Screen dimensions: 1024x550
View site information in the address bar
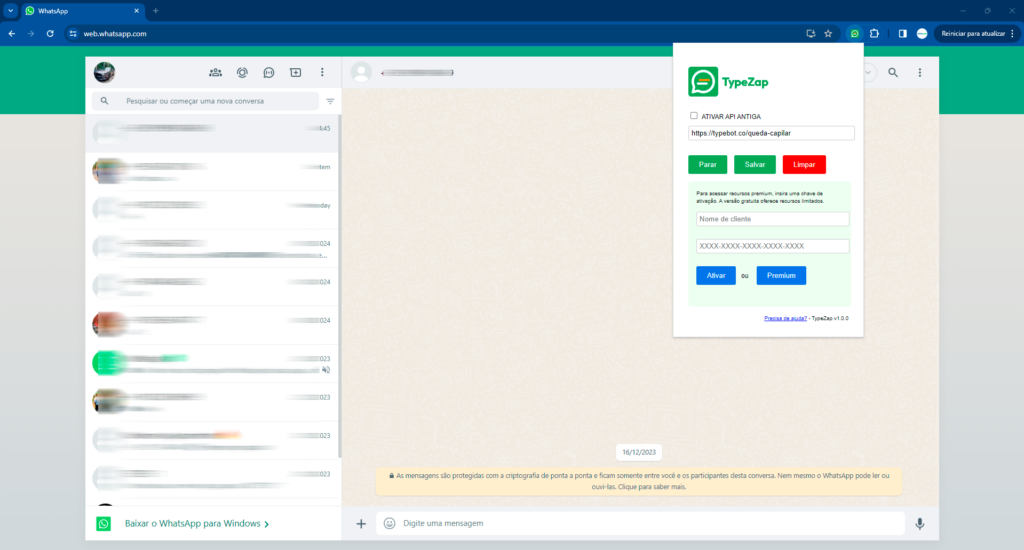pyautogui.click(x=72, y=33)
